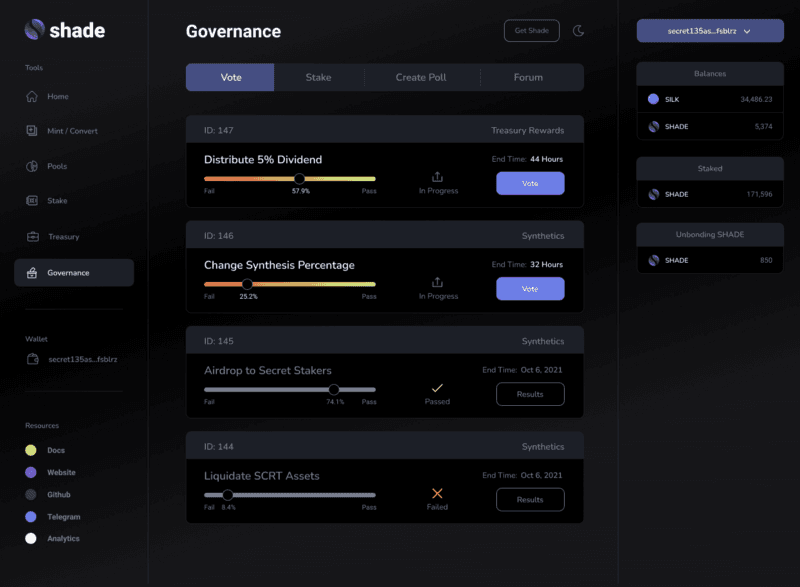The image size is (800, 587).
Task: Click the Github link text
Action: tap(59, 495)
